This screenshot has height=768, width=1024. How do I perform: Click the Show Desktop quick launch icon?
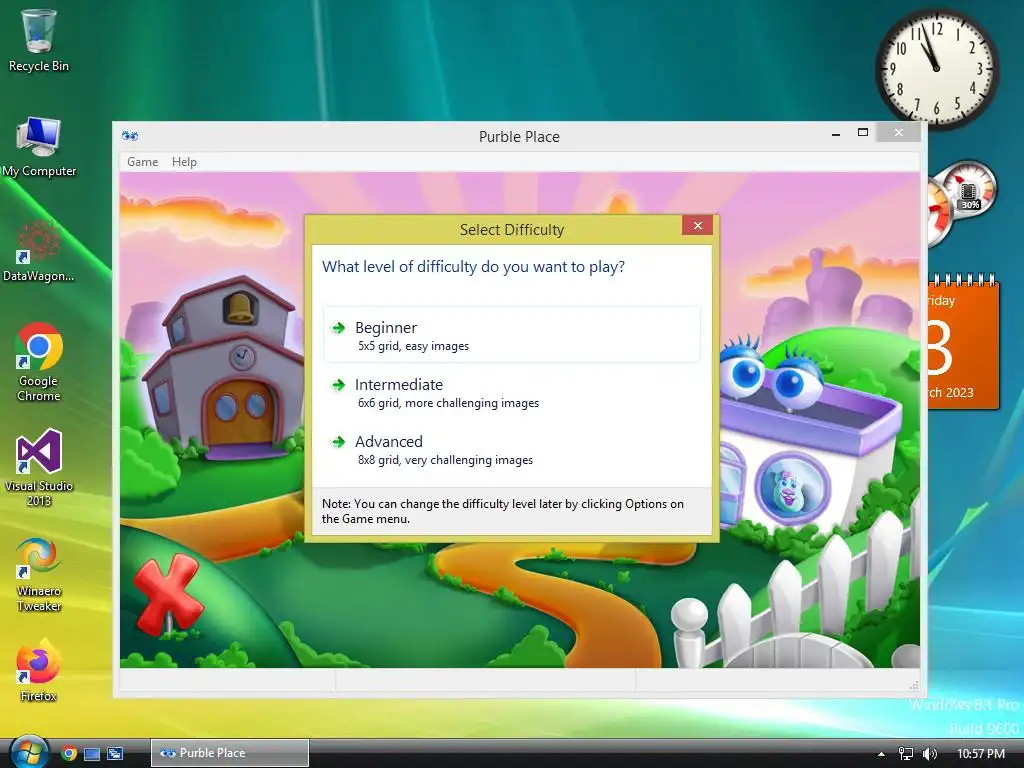[92, 754]
